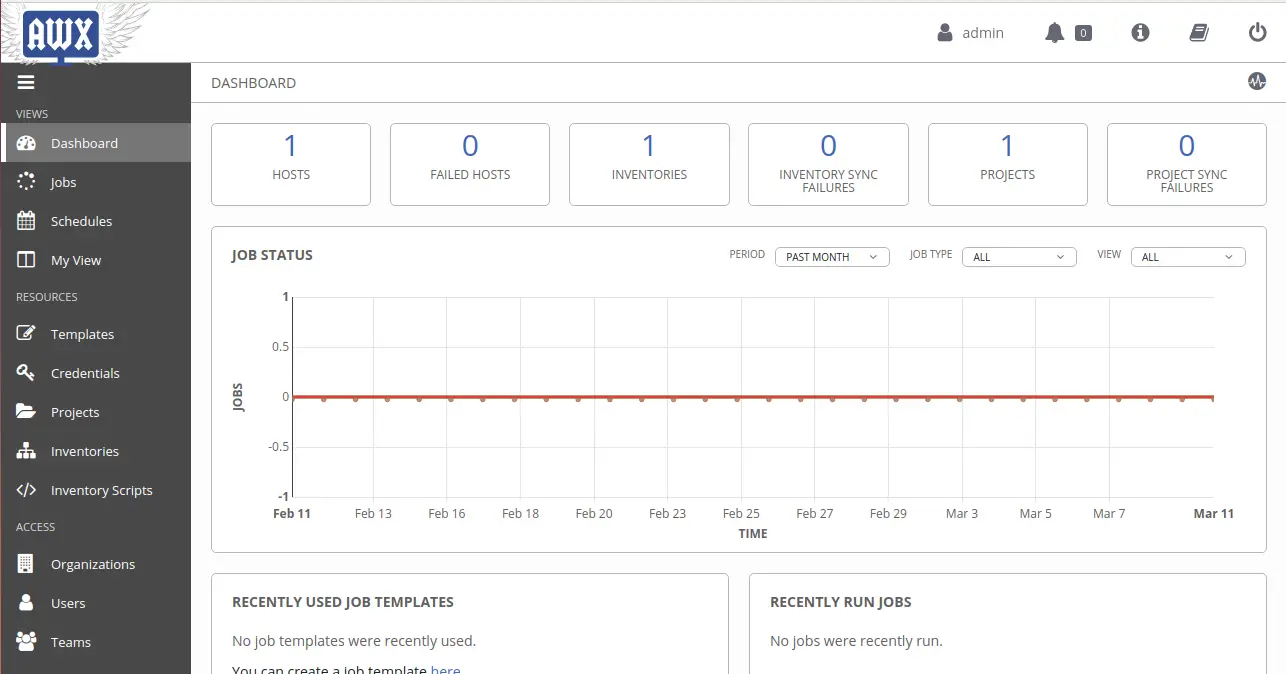Open the About info icon
Viewport: 1286px width, 674px height.
click(1140, 32)
